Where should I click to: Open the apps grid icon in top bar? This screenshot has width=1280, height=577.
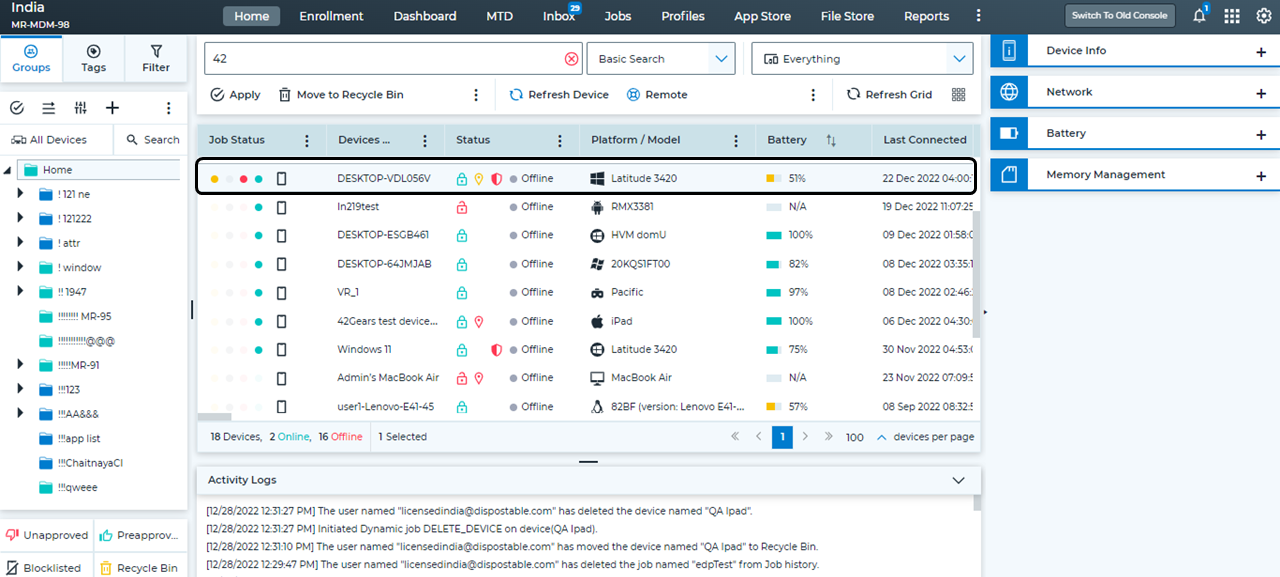click(x=1232, y=16)
